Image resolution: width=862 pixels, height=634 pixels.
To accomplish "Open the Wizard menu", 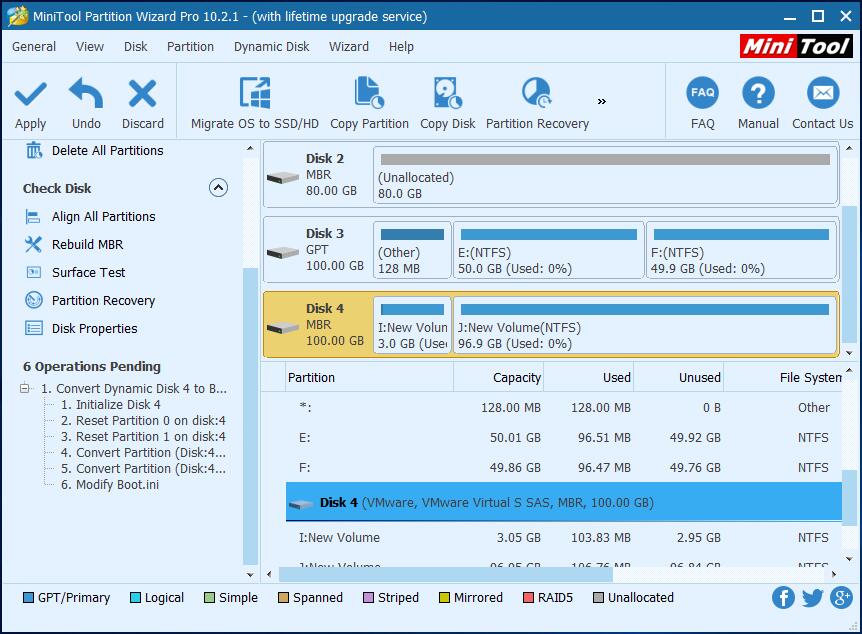I will 348,46.
